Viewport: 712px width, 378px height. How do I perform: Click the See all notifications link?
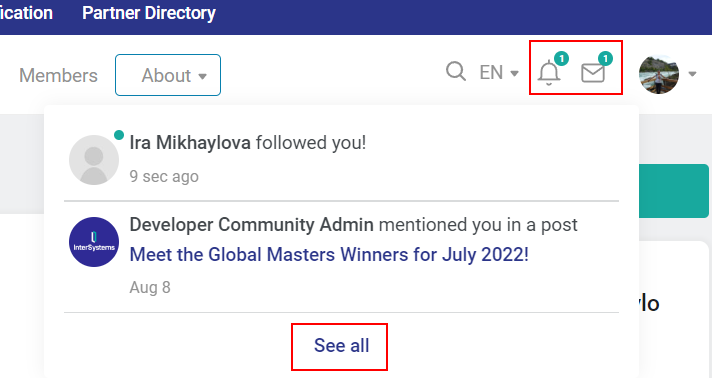pyautogui.click(x=341, y=346)
